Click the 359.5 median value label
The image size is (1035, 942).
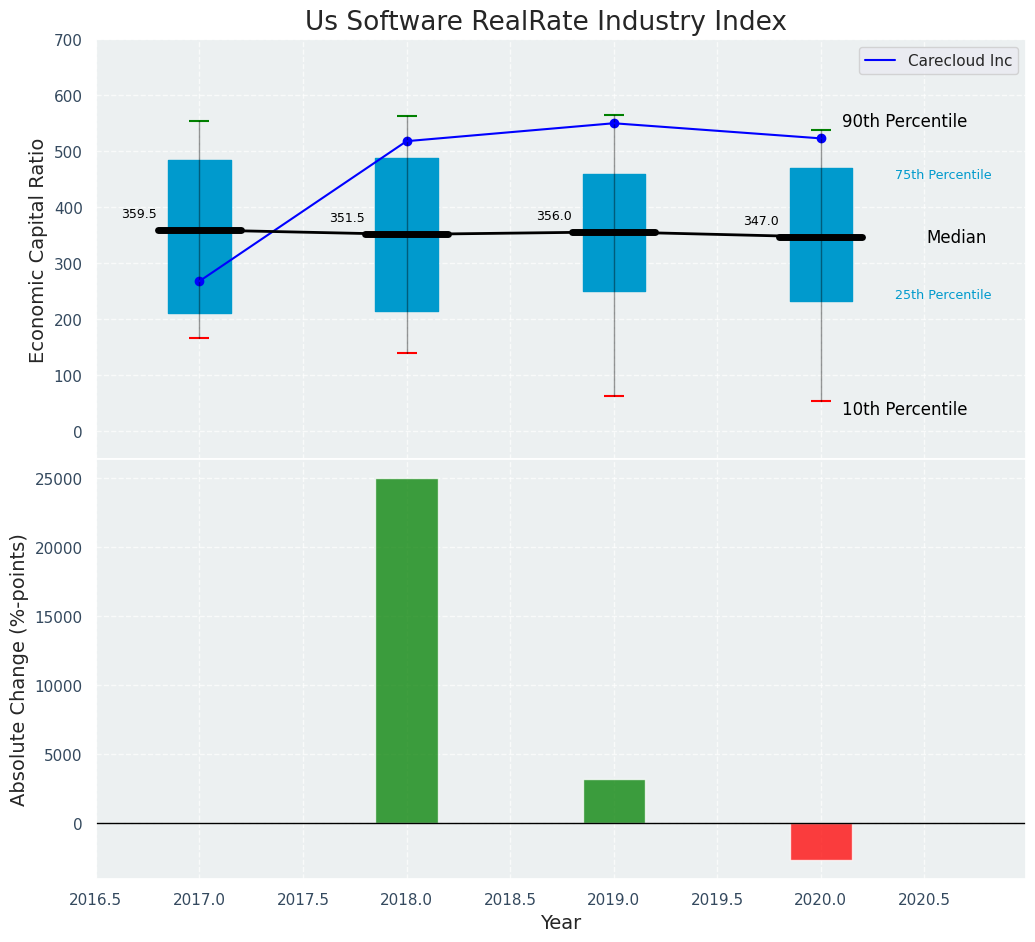click(x=139, y=214)
